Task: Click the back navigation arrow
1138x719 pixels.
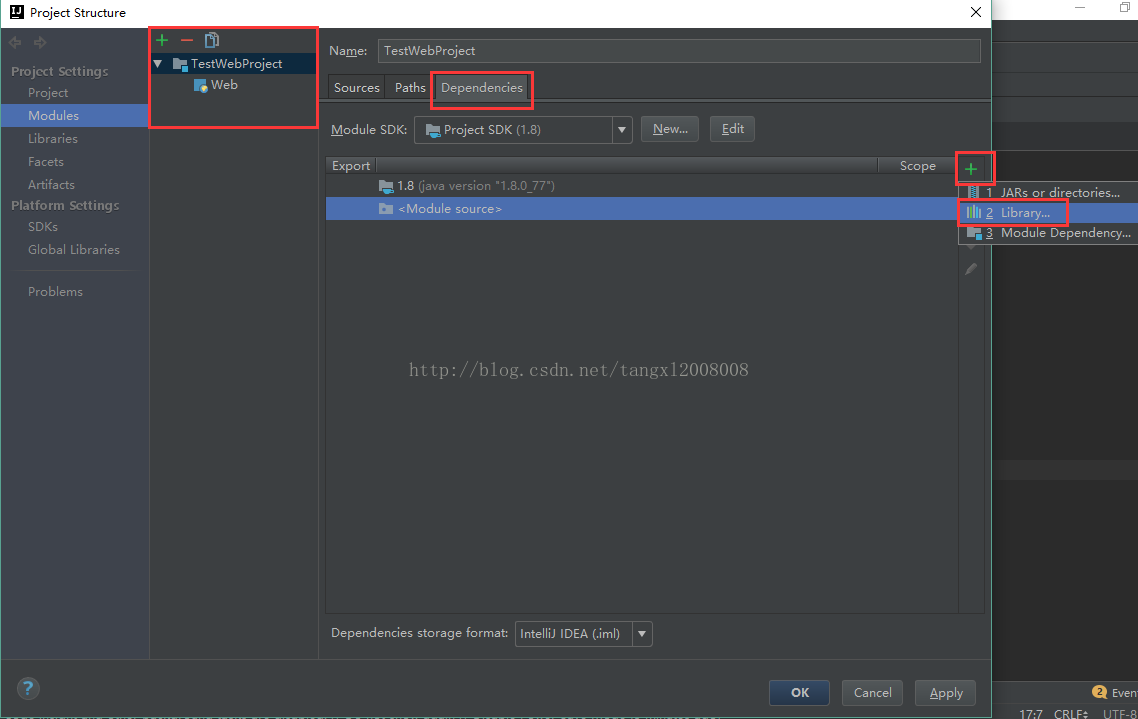Action: click(x=15, y=43)
